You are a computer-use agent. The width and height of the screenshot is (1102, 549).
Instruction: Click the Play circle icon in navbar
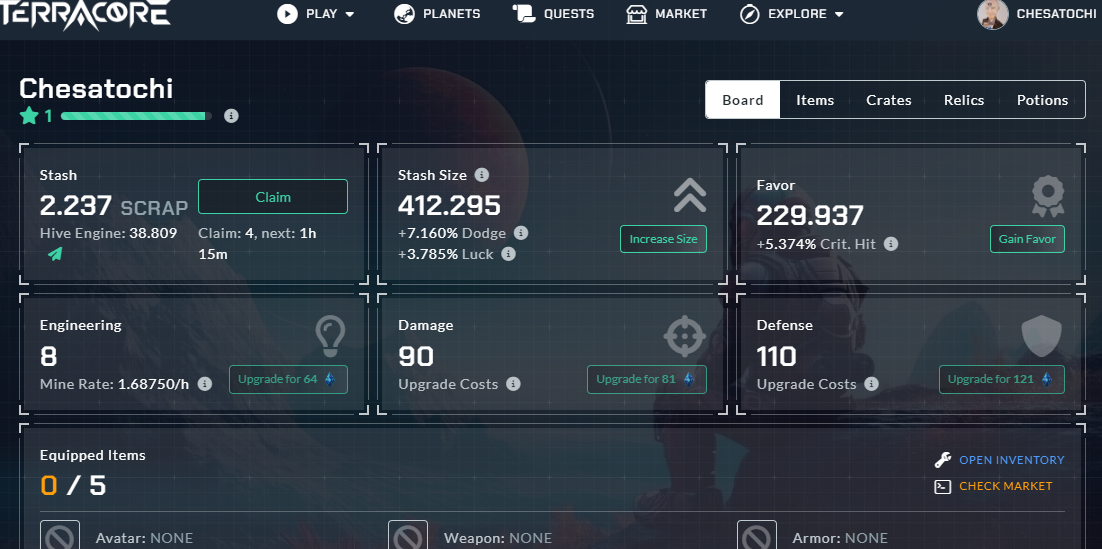287,14
